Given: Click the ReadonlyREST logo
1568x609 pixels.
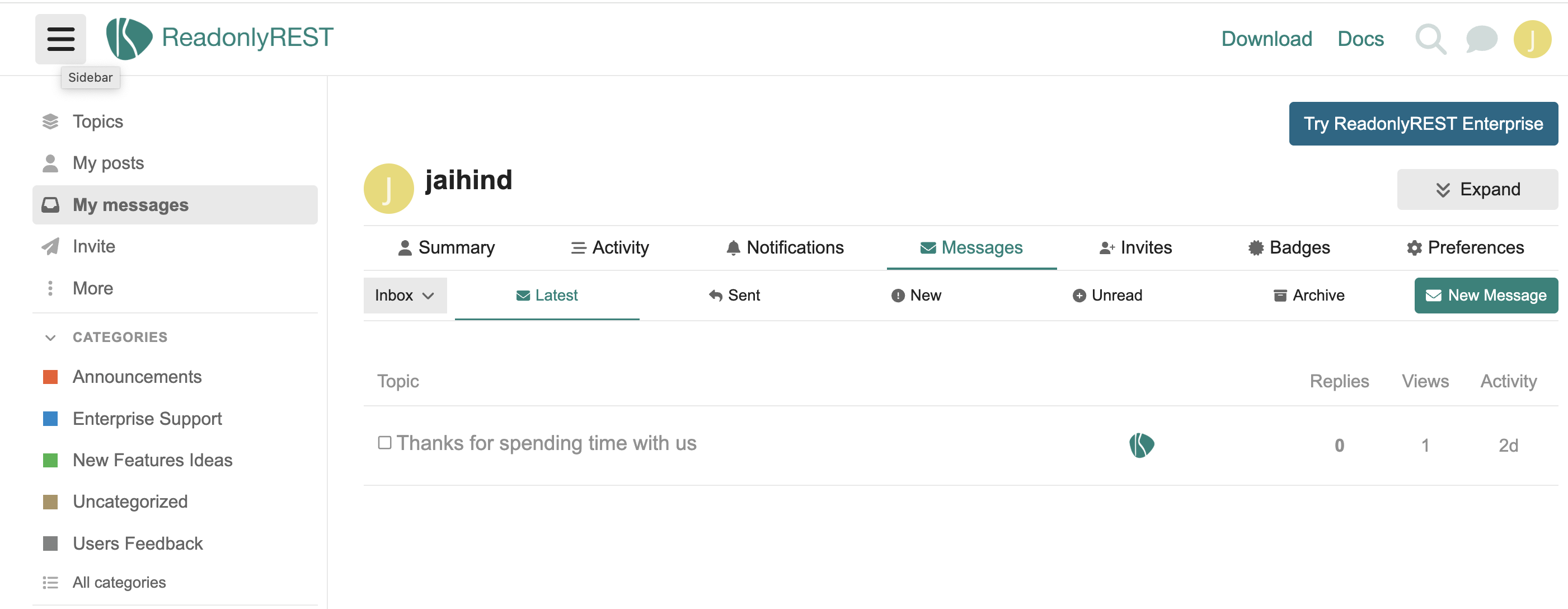Looking at the screenshot, I should (220, 39).
